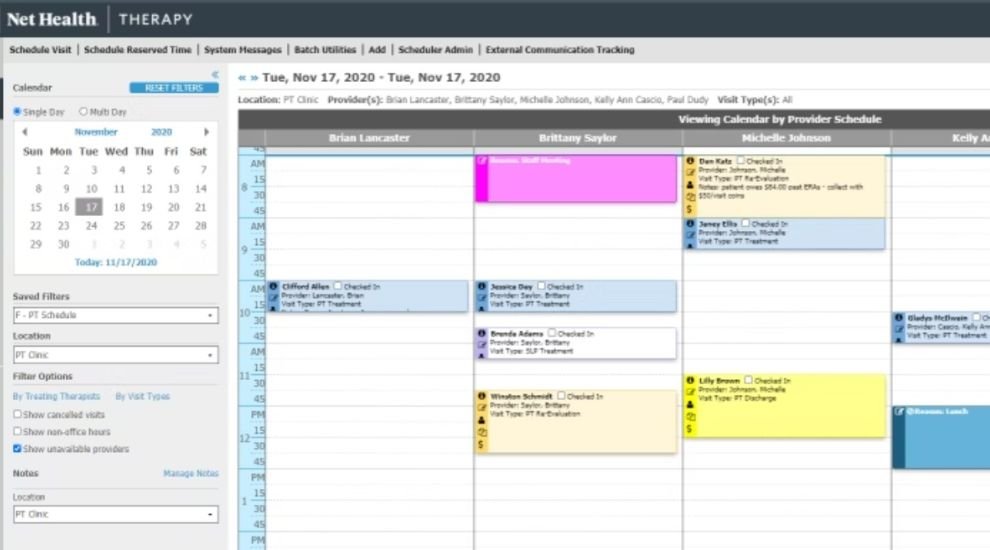Open the Saved Filters dropdown
Viewport: 990px width, 550px height.
[116, 315]
